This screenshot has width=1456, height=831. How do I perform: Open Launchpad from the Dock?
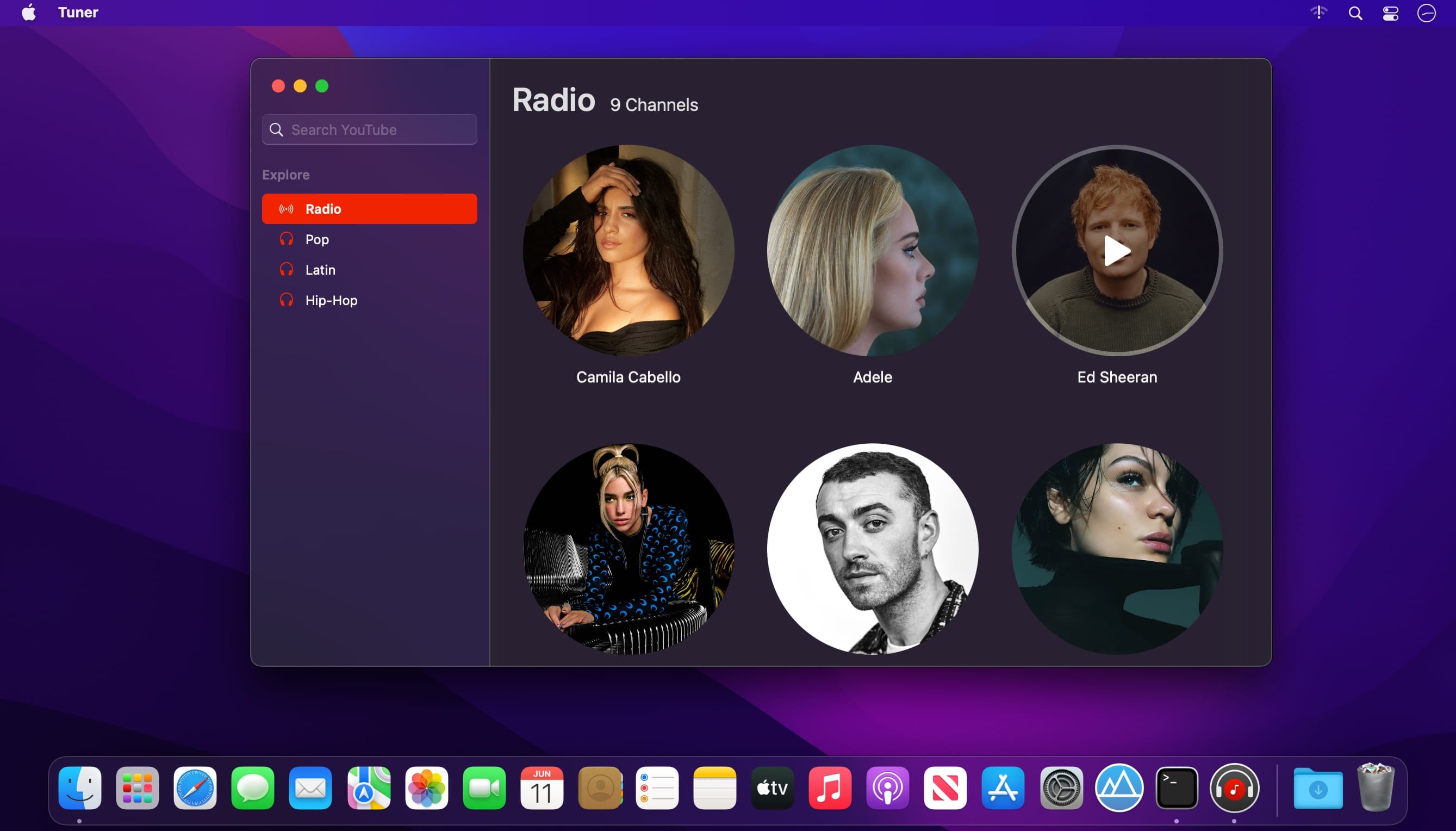(138, 787)
